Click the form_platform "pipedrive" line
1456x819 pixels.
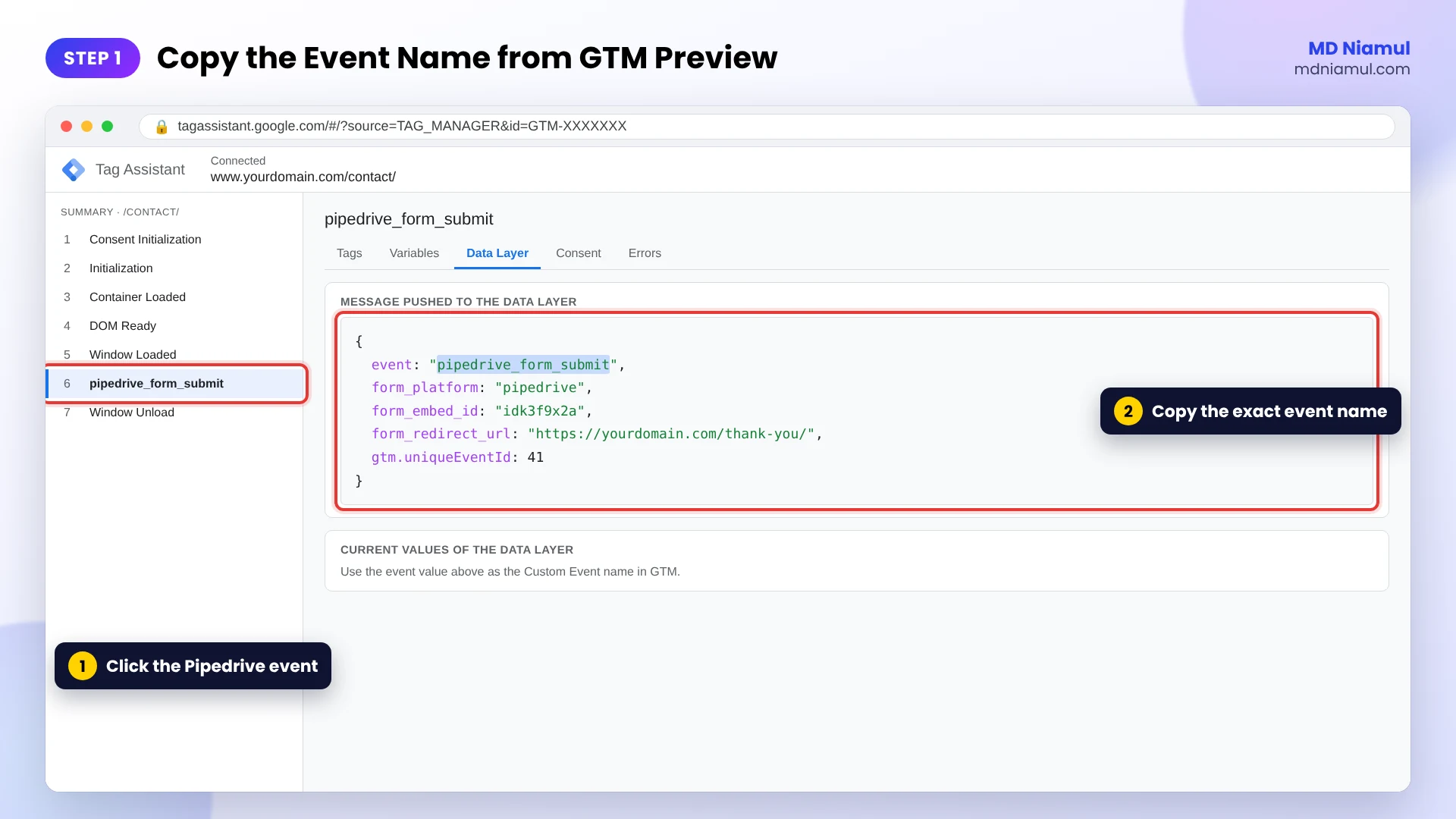(x=482, y=388)
